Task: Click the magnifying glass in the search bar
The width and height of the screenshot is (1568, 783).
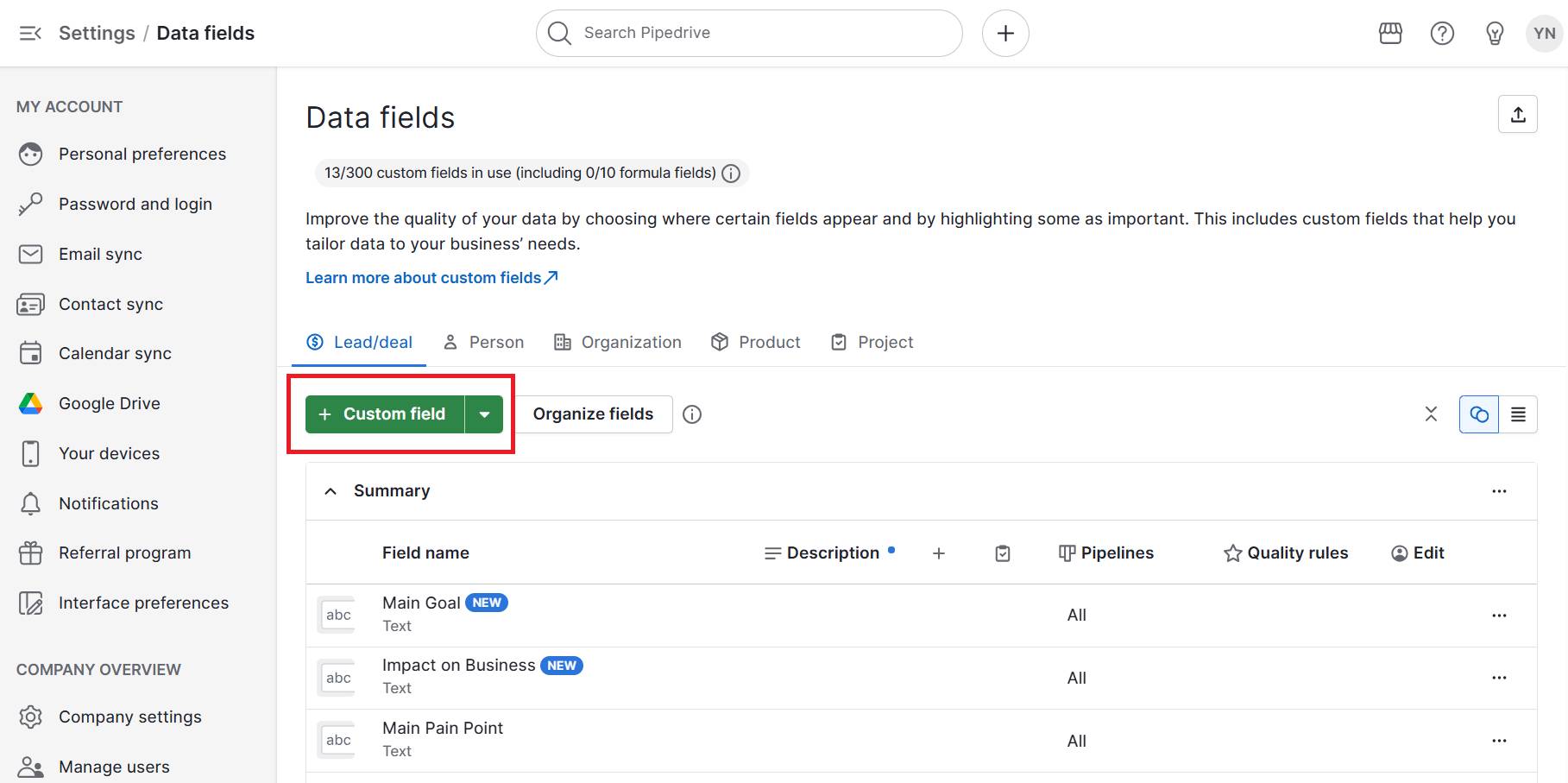Action: coord(559,33)
